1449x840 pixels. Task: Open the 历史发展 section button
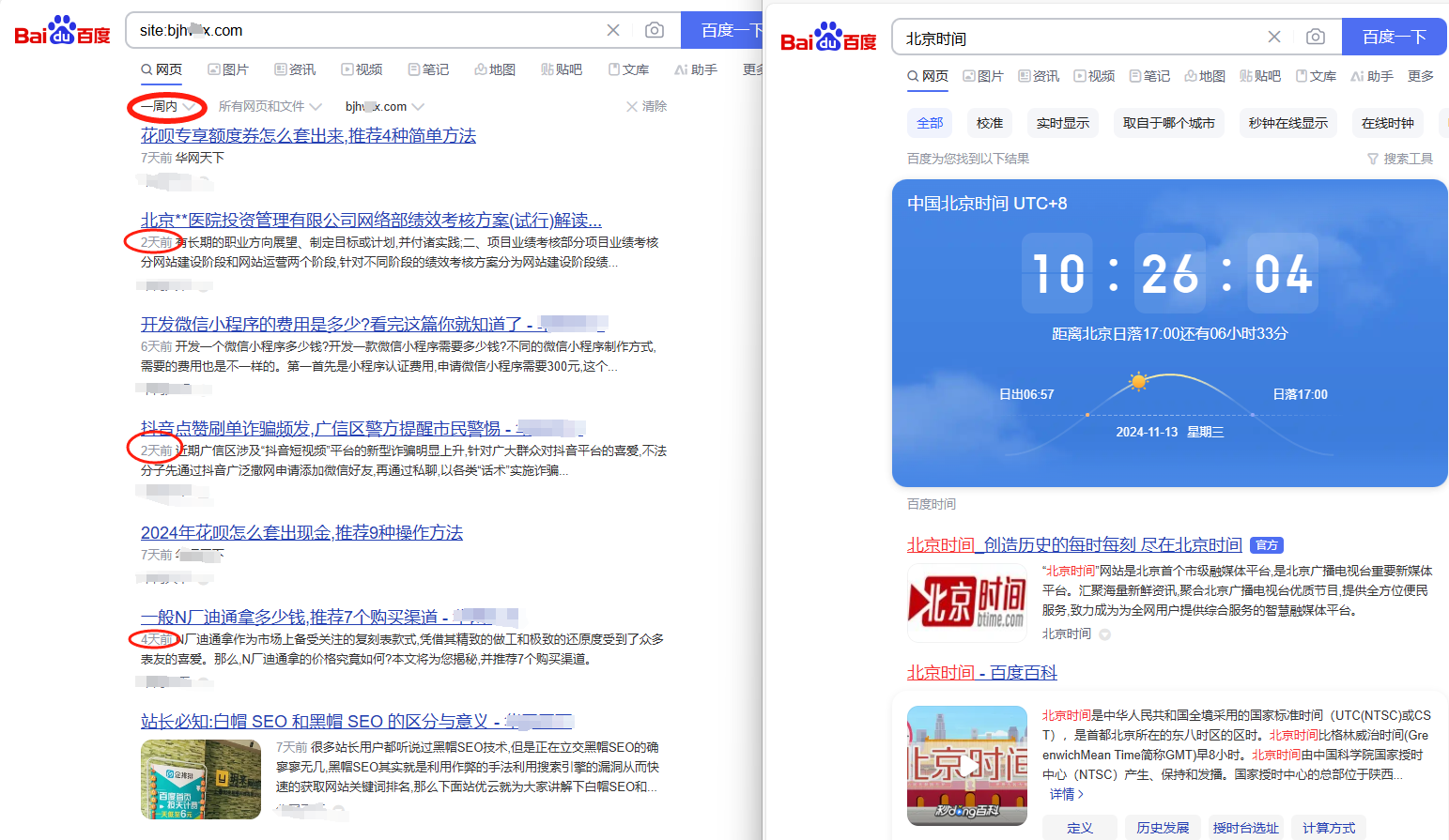[x=1163, y=828]
